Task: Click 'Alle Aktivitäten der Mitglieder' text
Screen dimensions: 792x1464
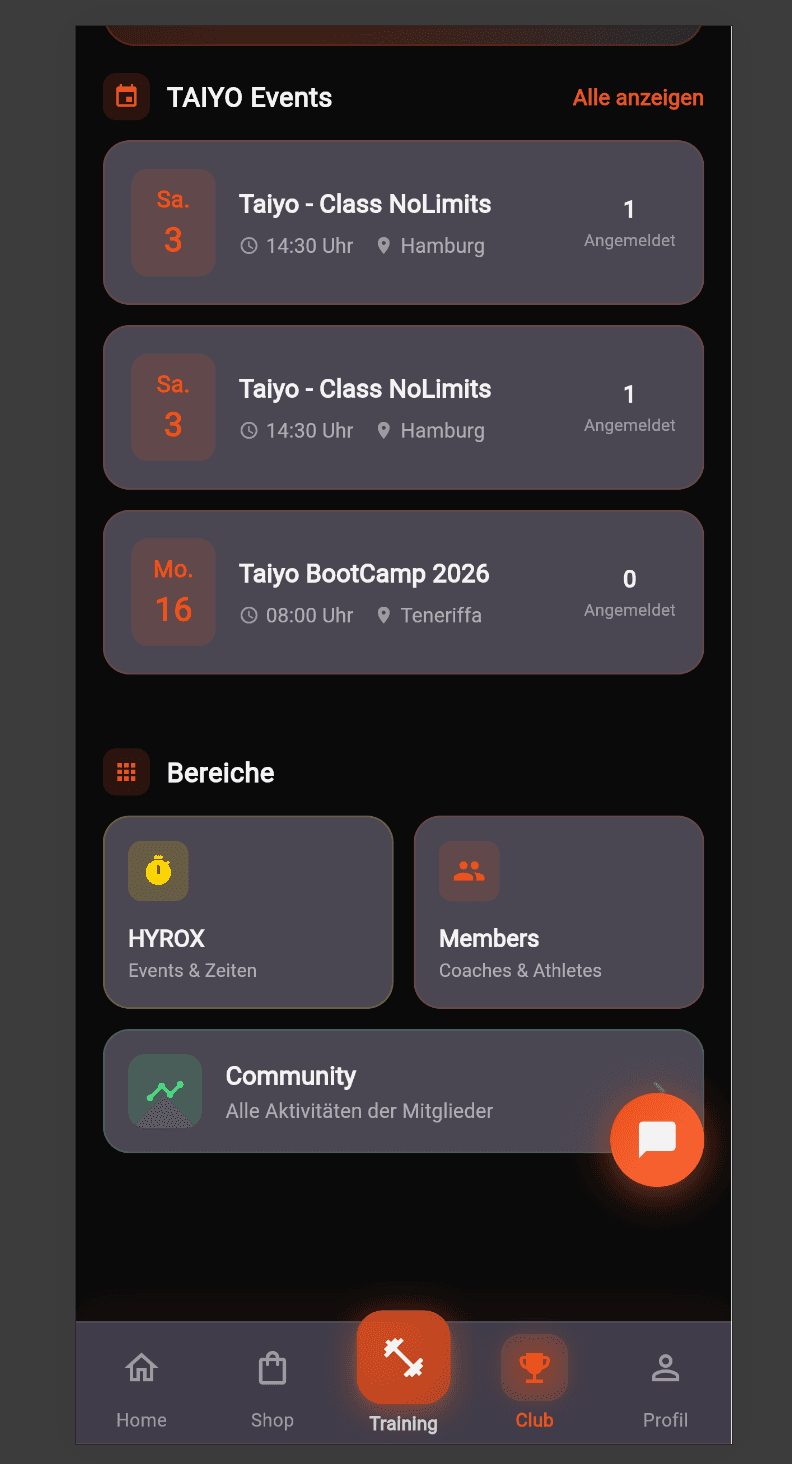Action: [x=359, y=1111]
